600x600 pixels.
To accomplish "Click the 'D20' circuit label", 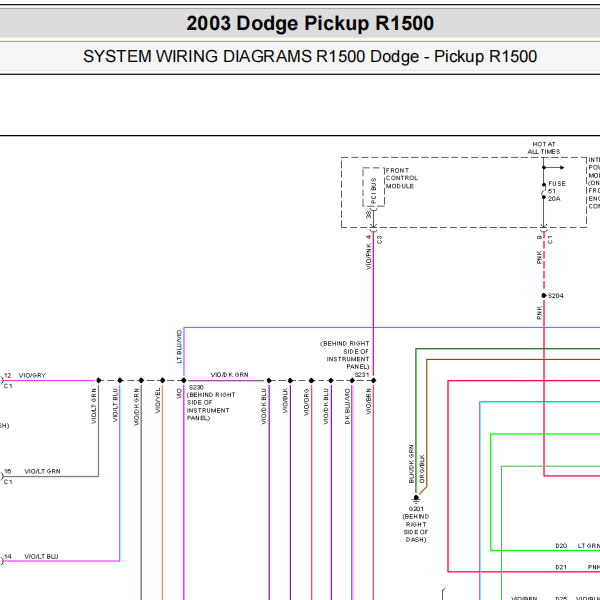I will (561, 546).
